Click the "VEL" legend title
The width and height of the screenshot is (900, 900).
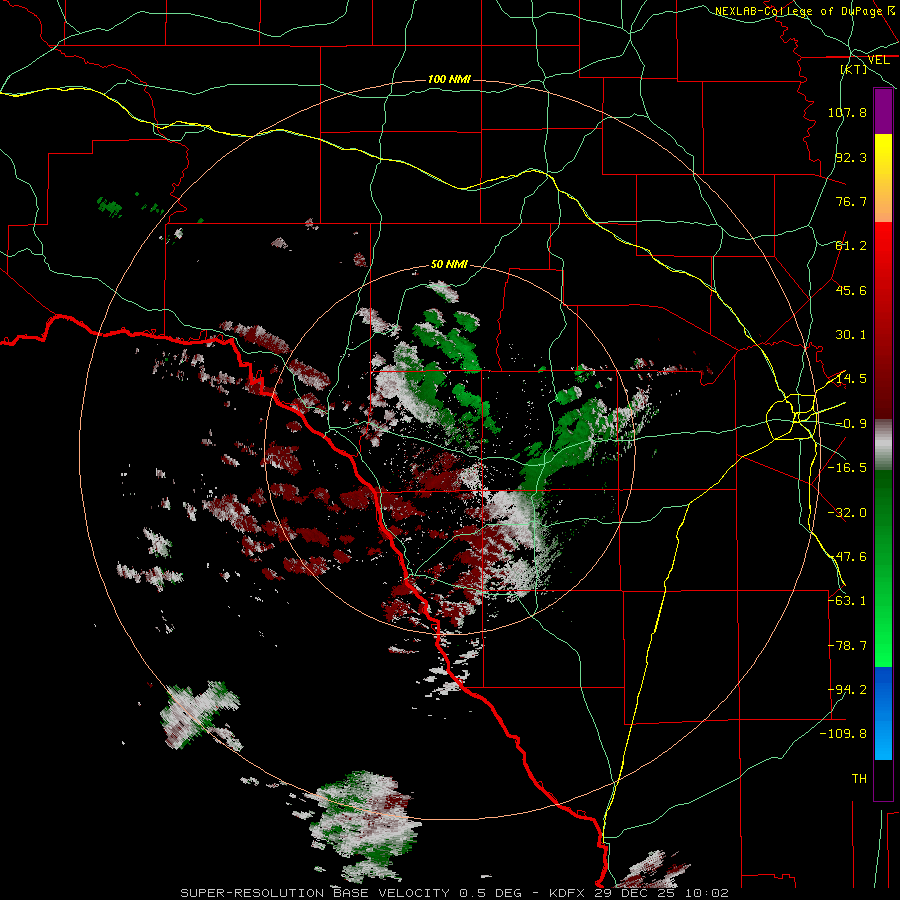[879, 60]
